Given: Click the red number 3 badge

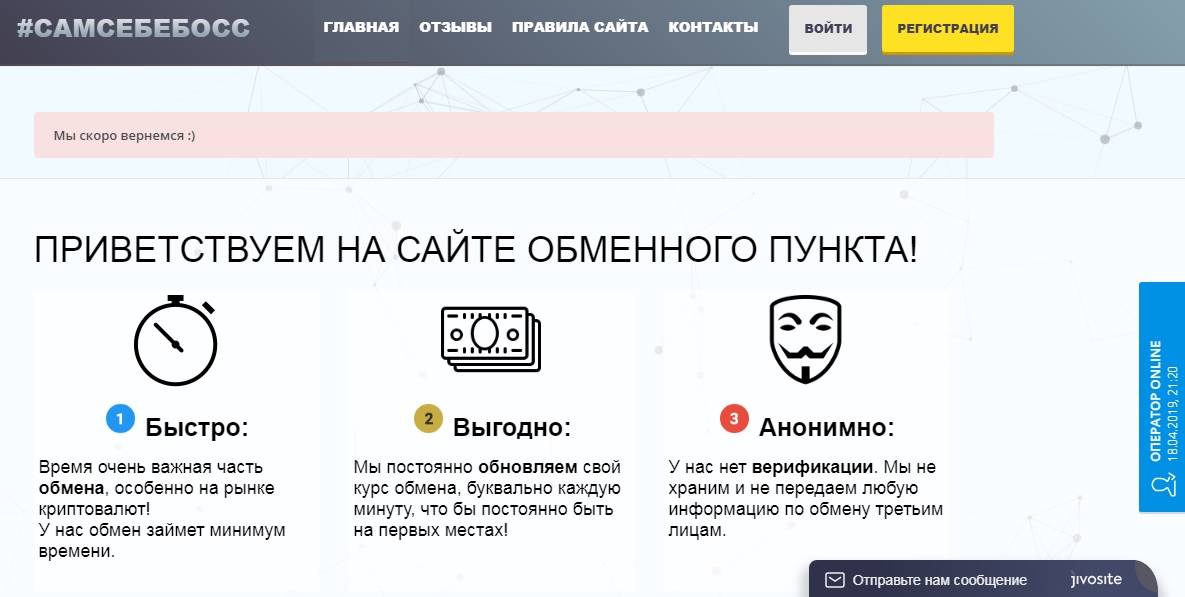Looking at the screenshot, I should (x=734, y=419).
